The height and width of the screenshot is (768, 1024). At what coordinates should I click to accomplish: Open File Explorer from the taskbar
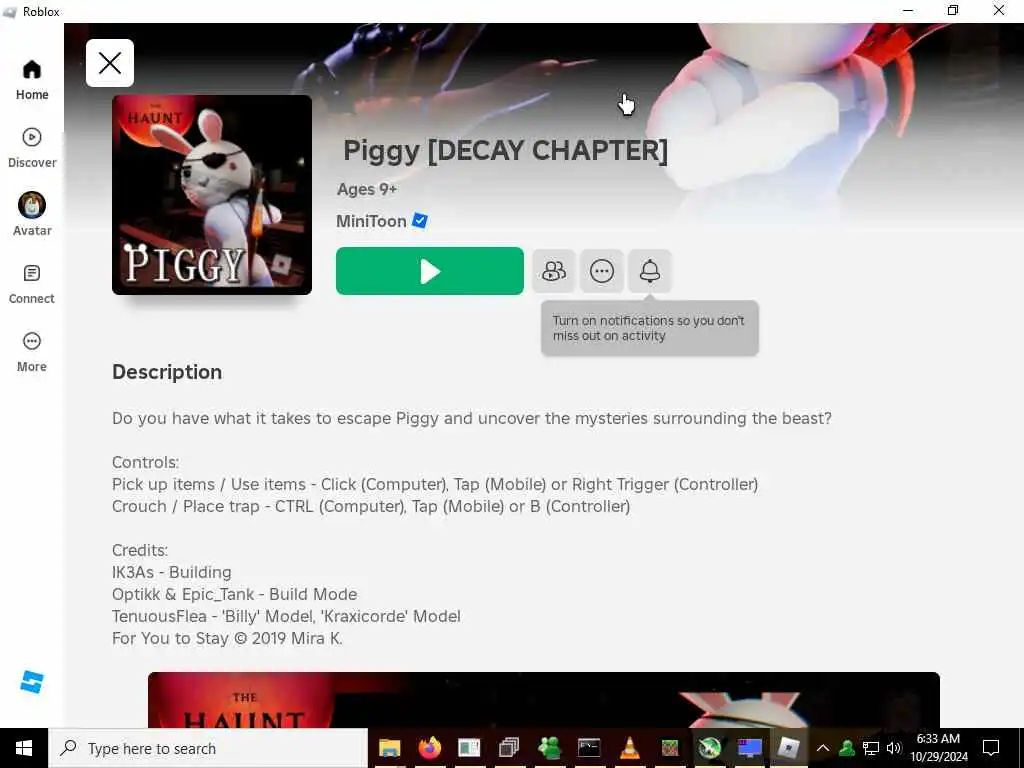pyautogui.click(x=390, y=748)
